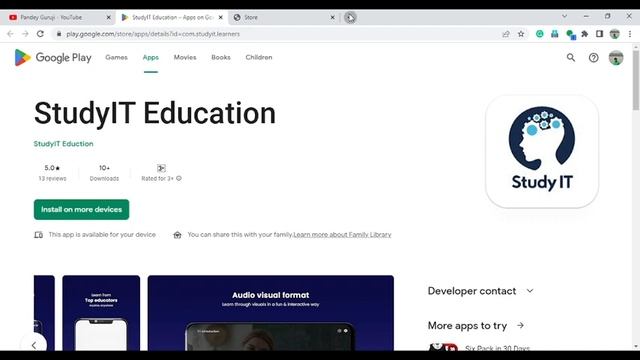
Task: Click the previous screenshot arrow
Action: [34, 345]
